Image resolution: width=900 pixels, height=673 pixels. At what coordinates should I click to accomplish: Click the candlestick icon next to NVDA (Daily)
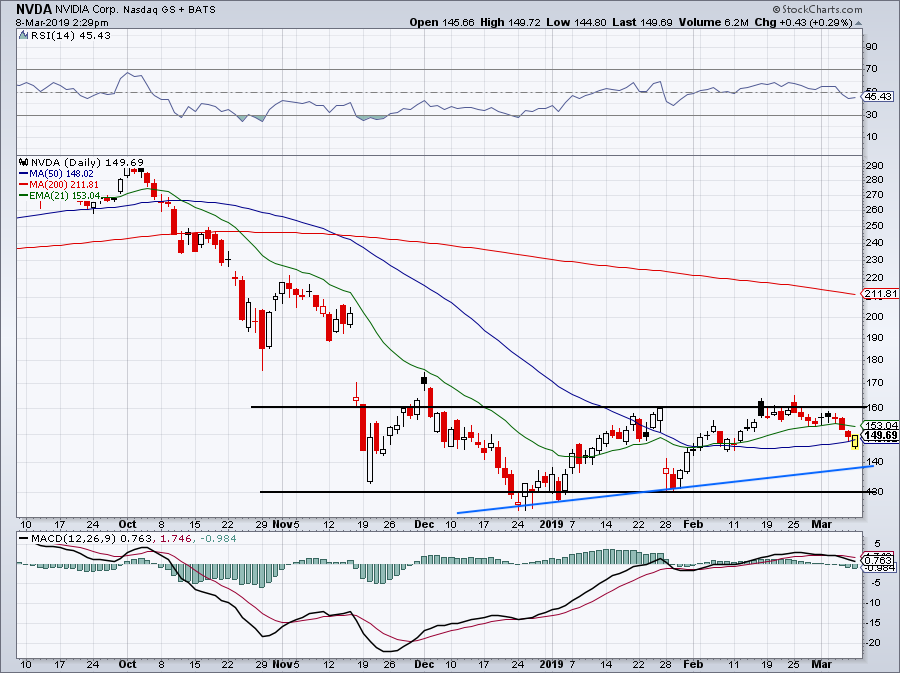pos(24,162)
